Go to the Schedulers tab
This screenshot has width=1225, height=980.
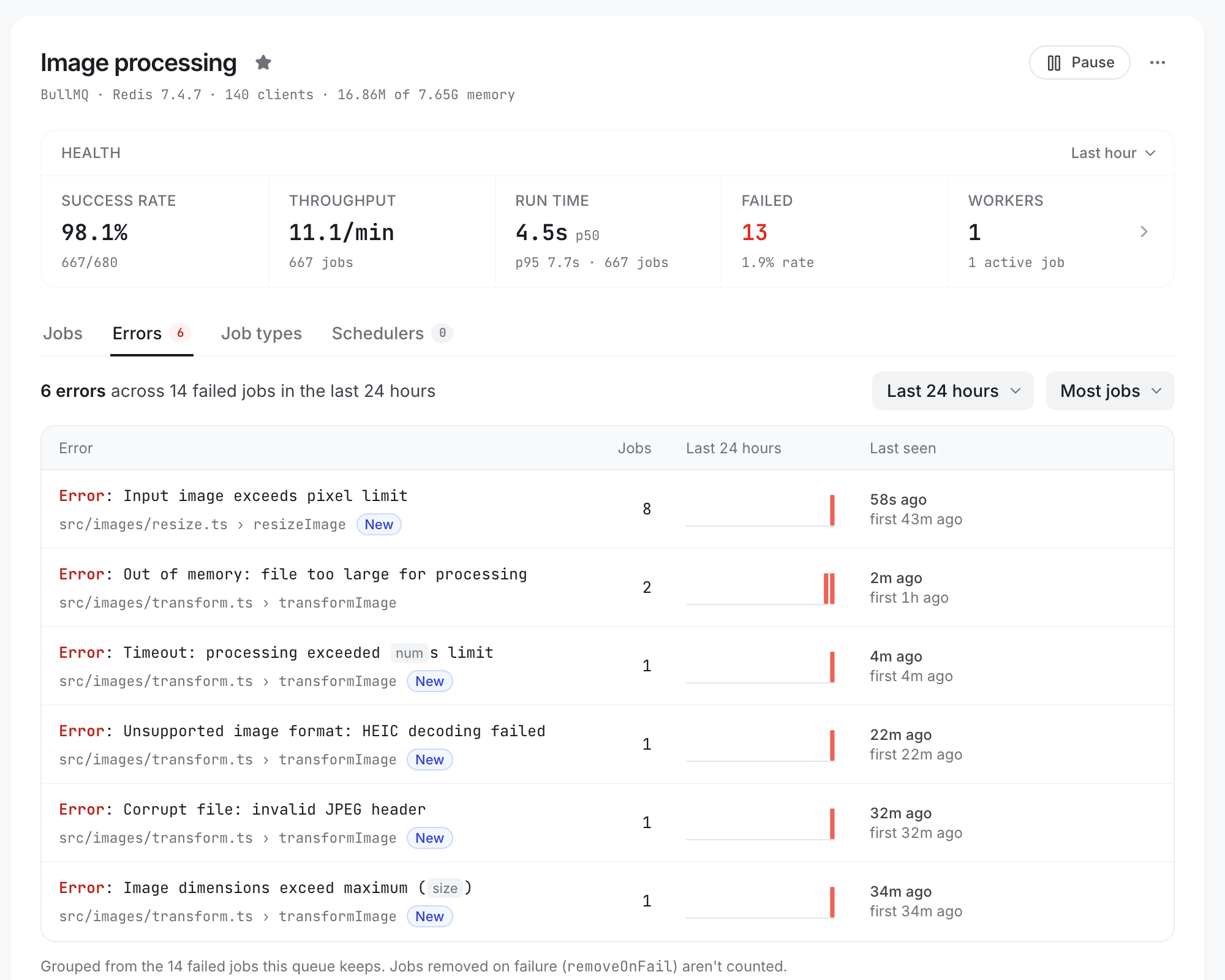click(392, 333)
